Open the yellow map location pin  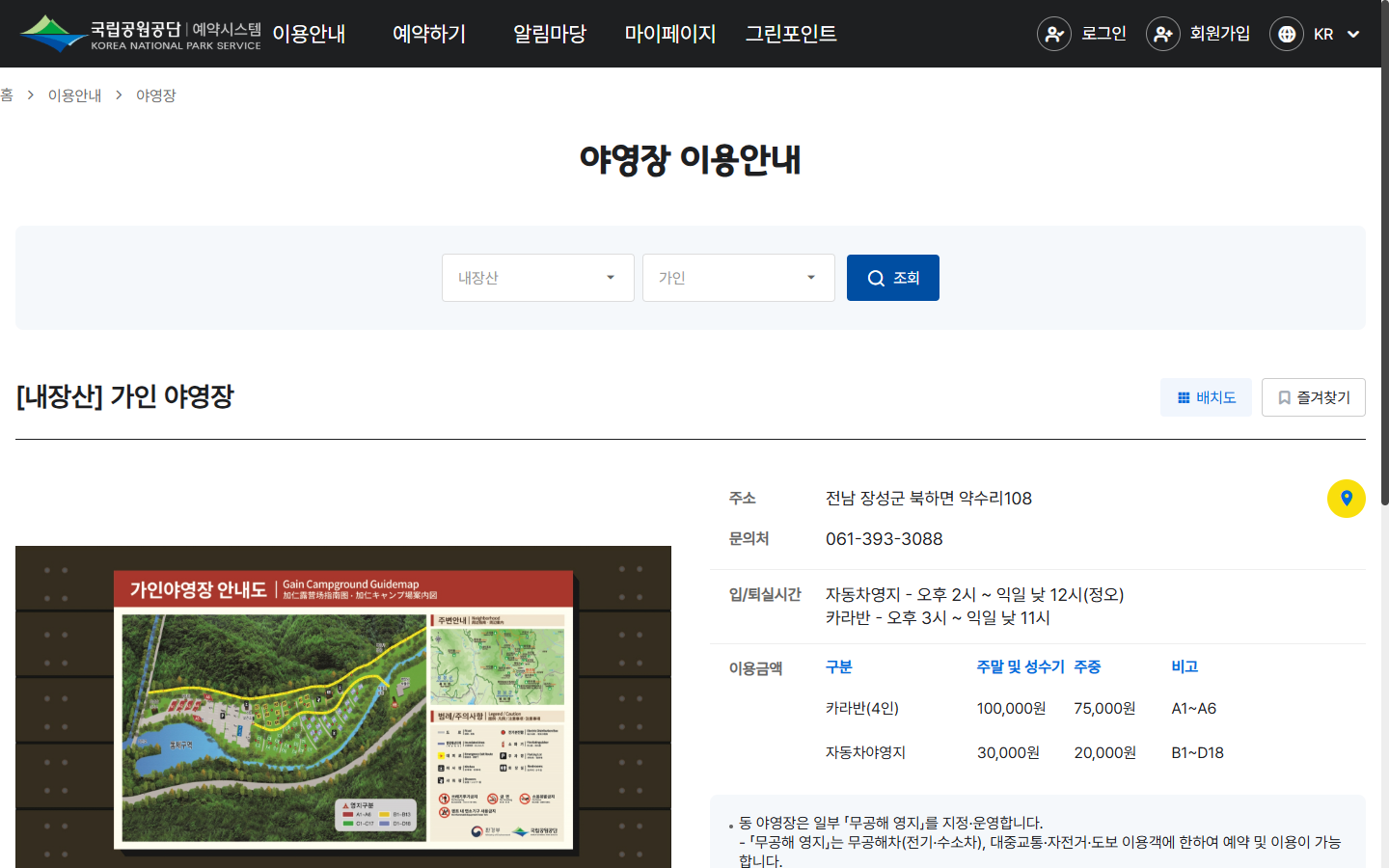click(x=1347, y=499)
